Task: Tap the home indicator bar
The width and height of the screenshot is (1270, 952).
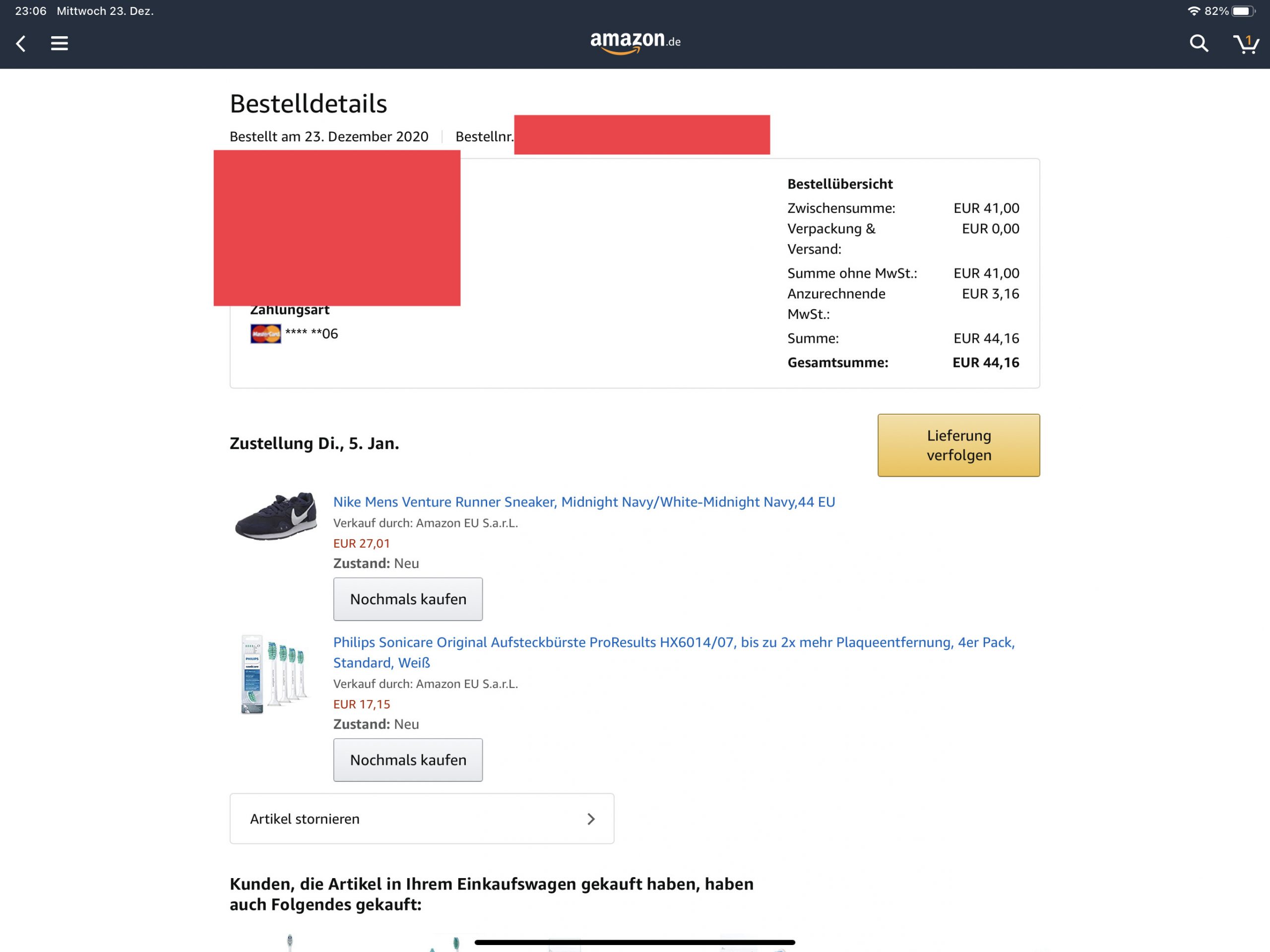Action: (635, 942)
